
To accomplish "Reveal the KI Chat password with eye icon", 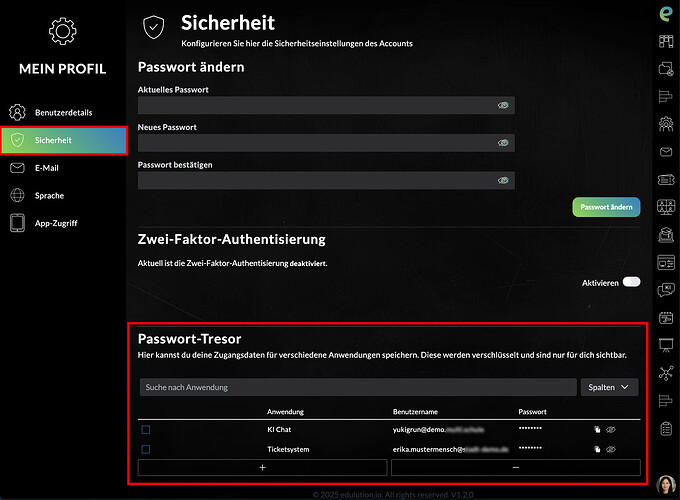I will (x=611, y=429).
